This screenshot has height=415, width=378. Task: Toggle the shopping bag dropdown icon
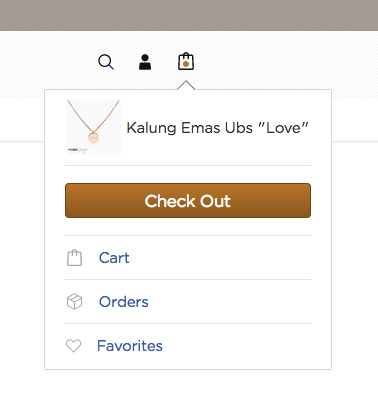tap(186, 61)
